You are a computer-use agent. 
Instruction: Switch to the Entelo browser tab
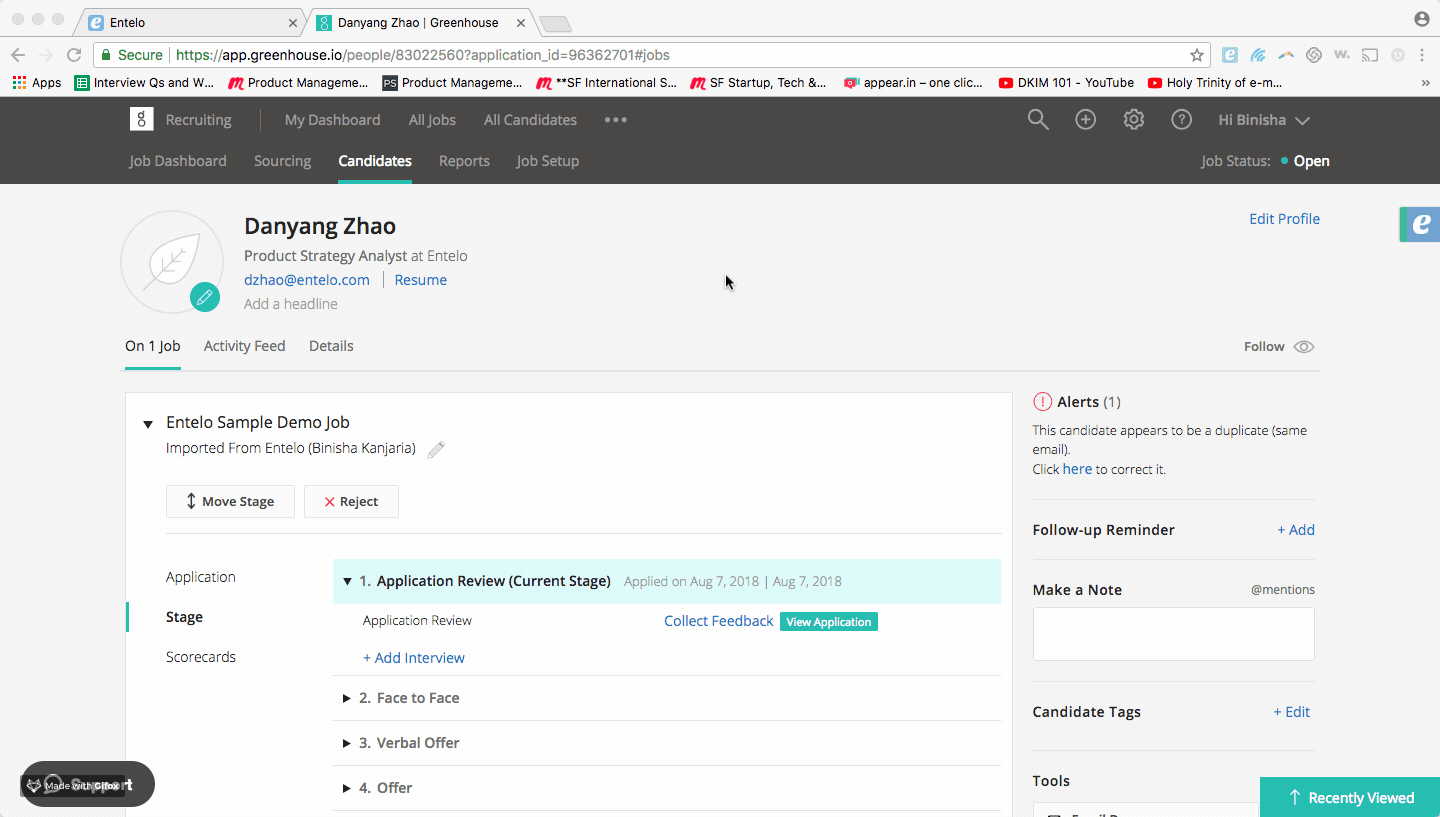pos(190,22)
